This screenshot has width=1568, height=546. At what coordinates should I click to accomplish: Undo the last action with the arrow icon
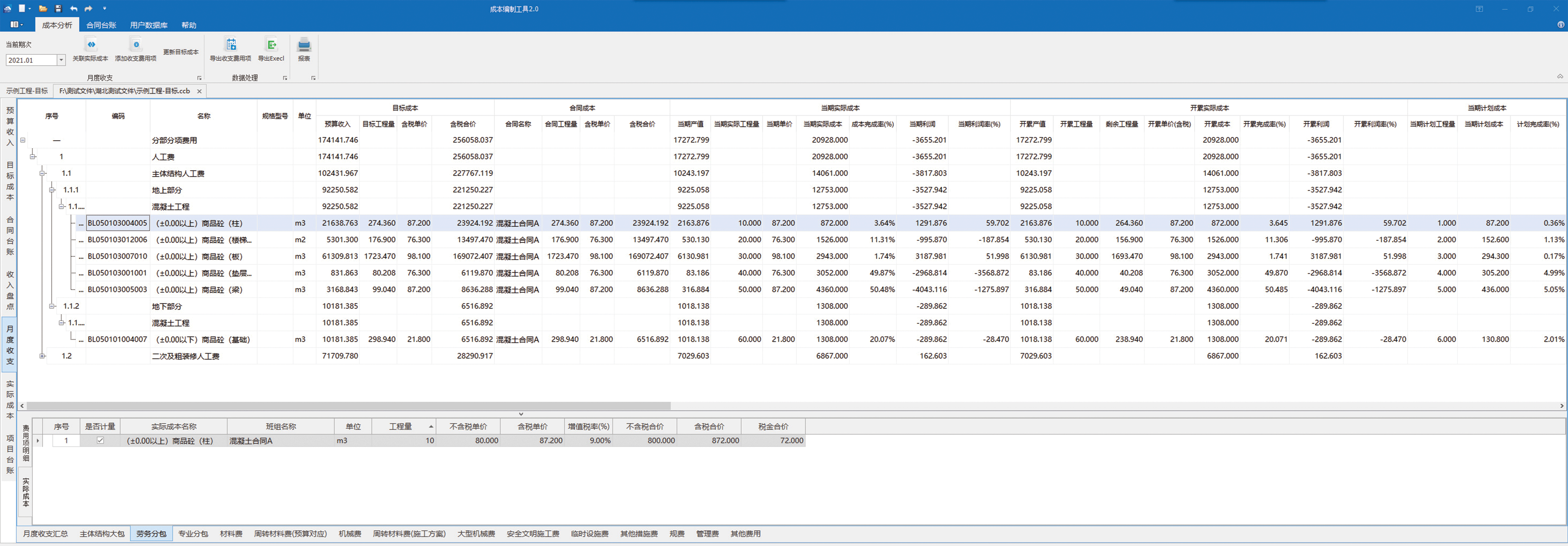point(74,8)
